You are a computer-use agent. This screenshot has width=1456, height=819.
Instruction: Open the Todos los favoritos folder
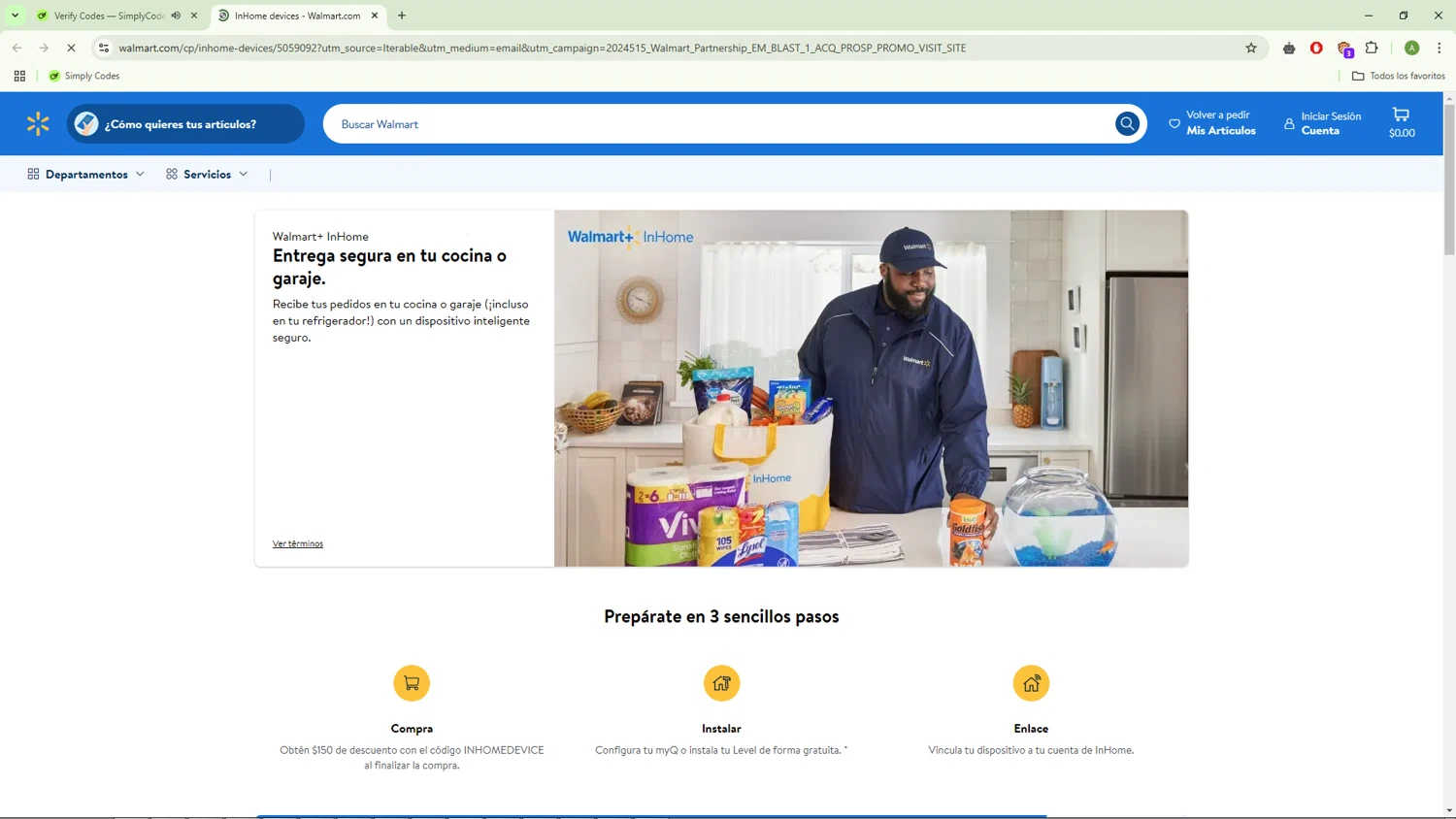1399,76
